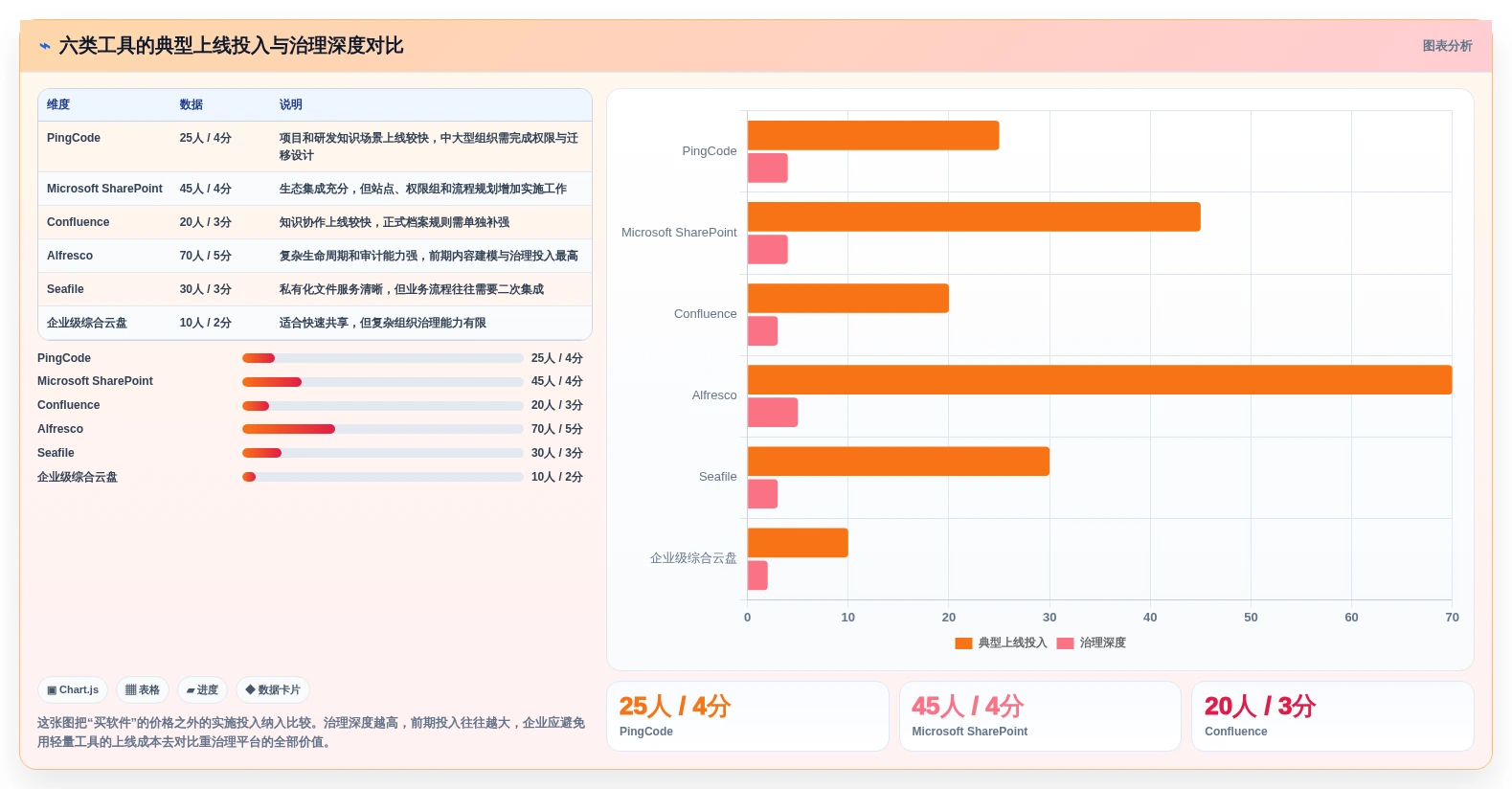Image resolution: width=1512 pixels, height=789 pixels.
Task: Click the blue header icon beside the title
Action: tap(45, 46)
